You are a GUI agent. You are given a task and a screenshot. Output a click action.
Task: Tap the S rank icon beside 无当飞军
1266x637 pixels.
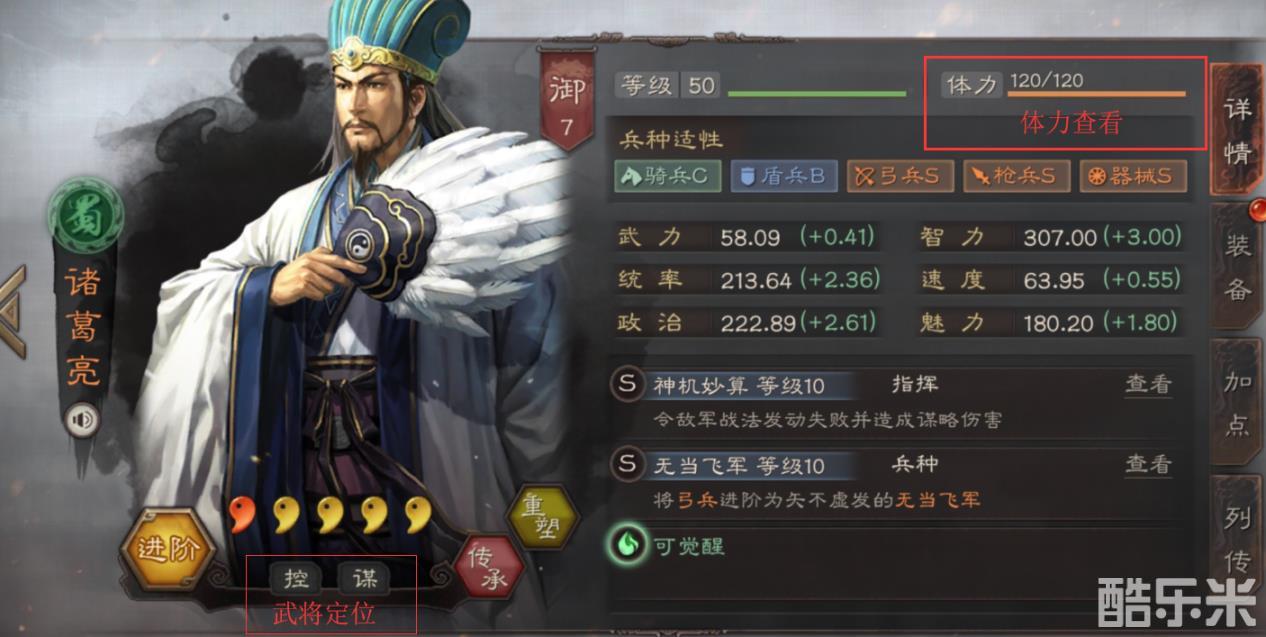coord(628,465)
